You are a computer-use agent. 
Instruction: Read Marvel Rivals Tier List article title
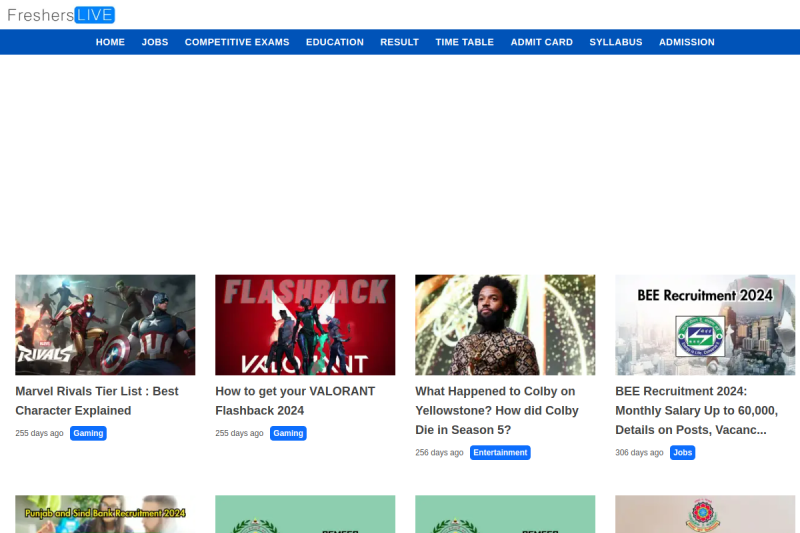click(97, 401)
